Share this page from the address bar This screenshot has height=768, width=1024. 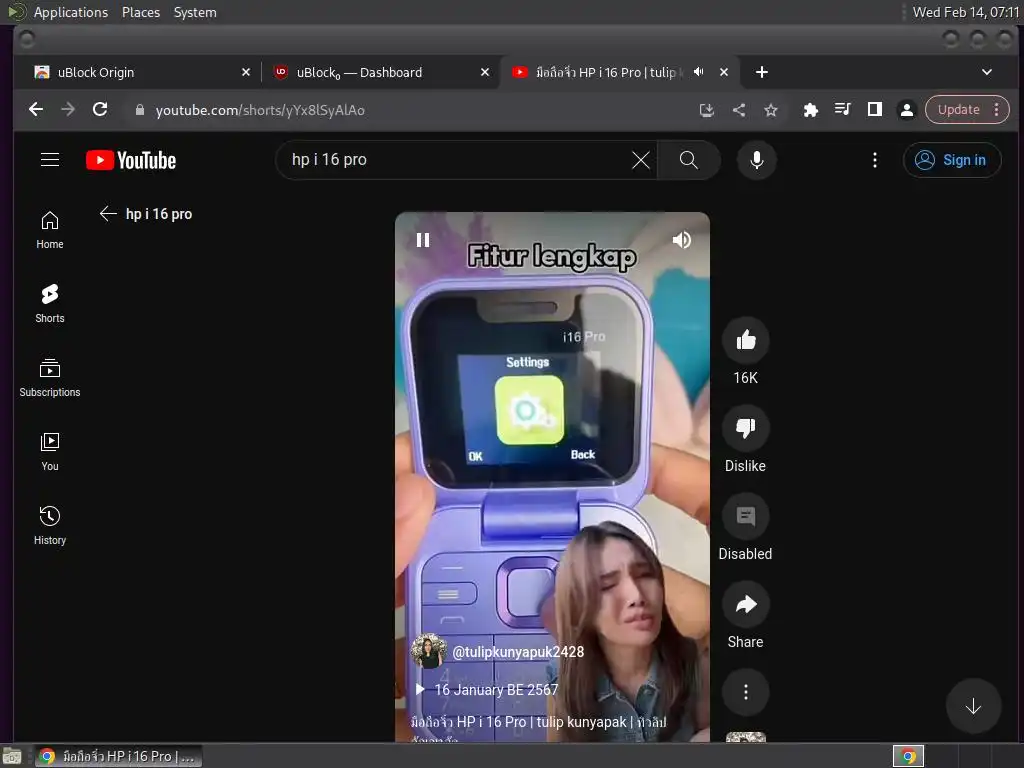pyautogui.click(x=739, y=110)
